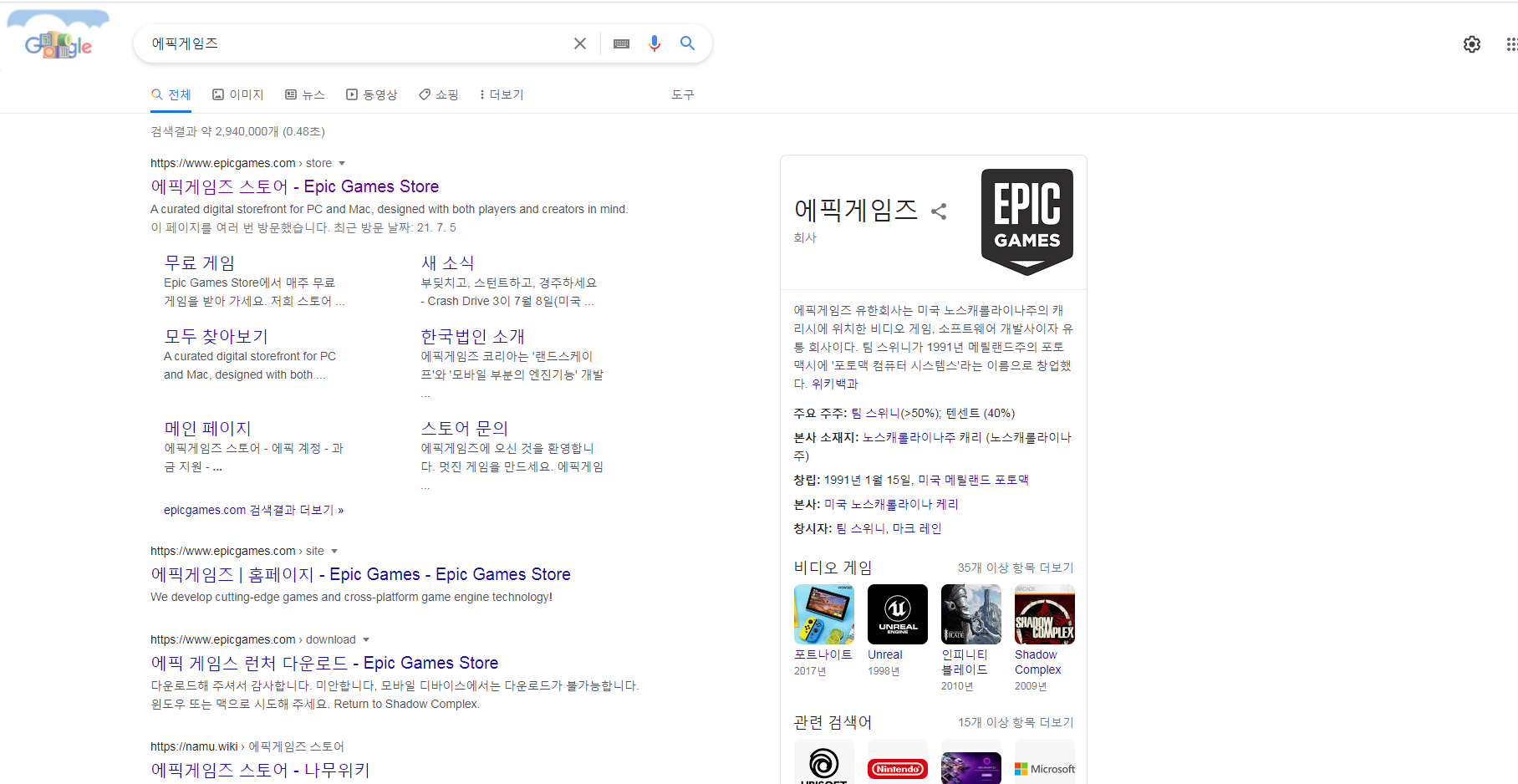This screenshot has height=784, width=1518.
Task: Click the Epic Games logo image
Action: [1026, 221]
